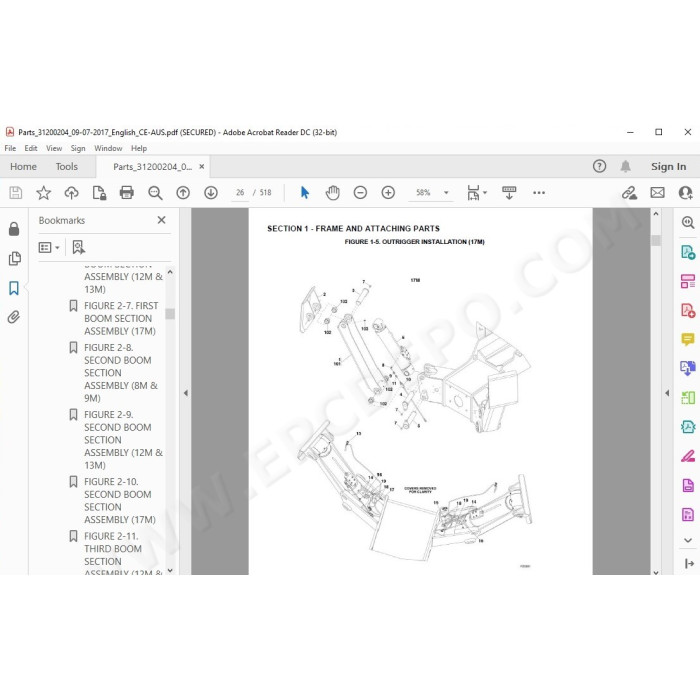Open Create PDF tool in right pane

coord(688,310)
